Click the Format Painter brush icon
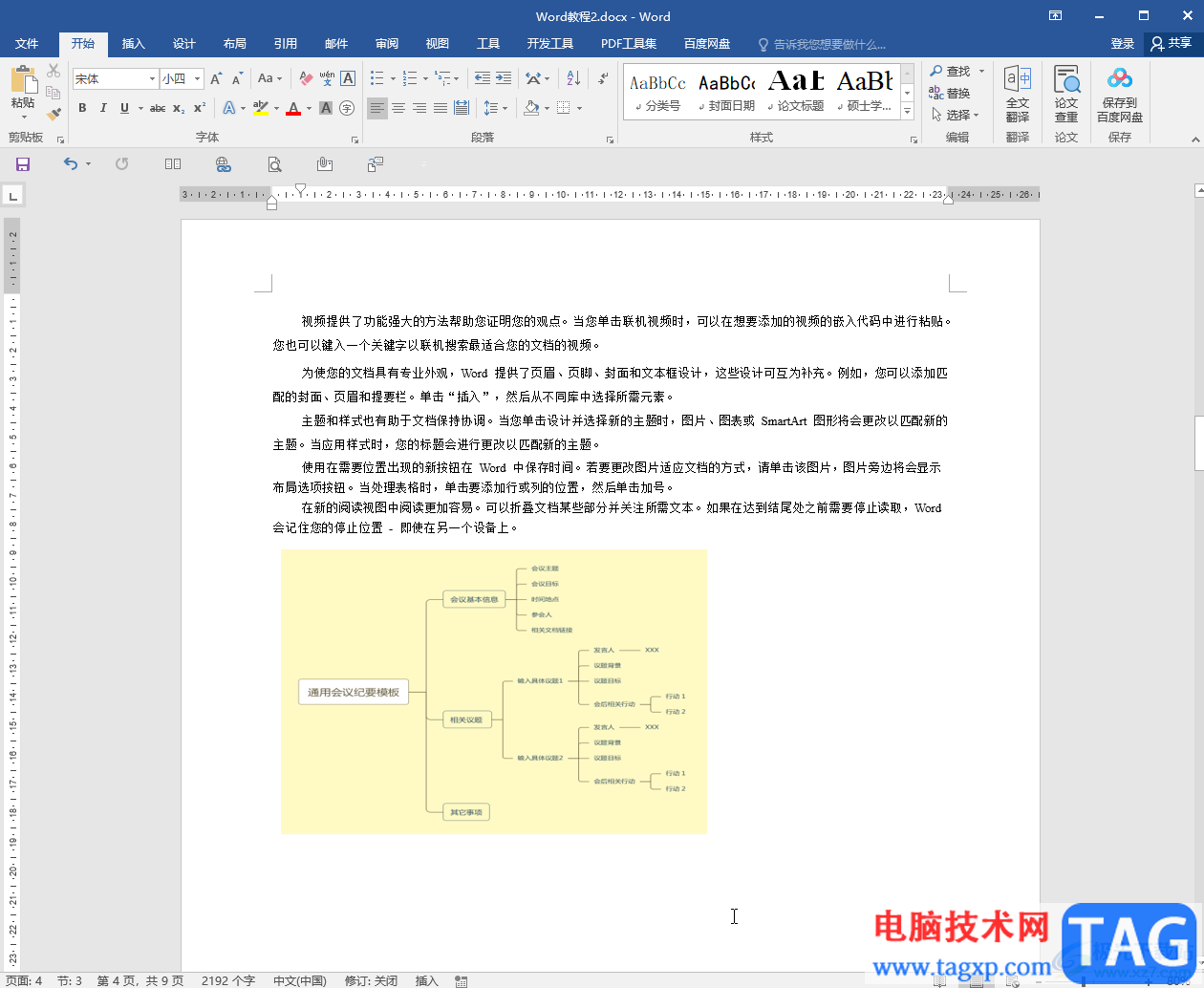This screenshot has width=1204, height=988. (x=54, y=114)
